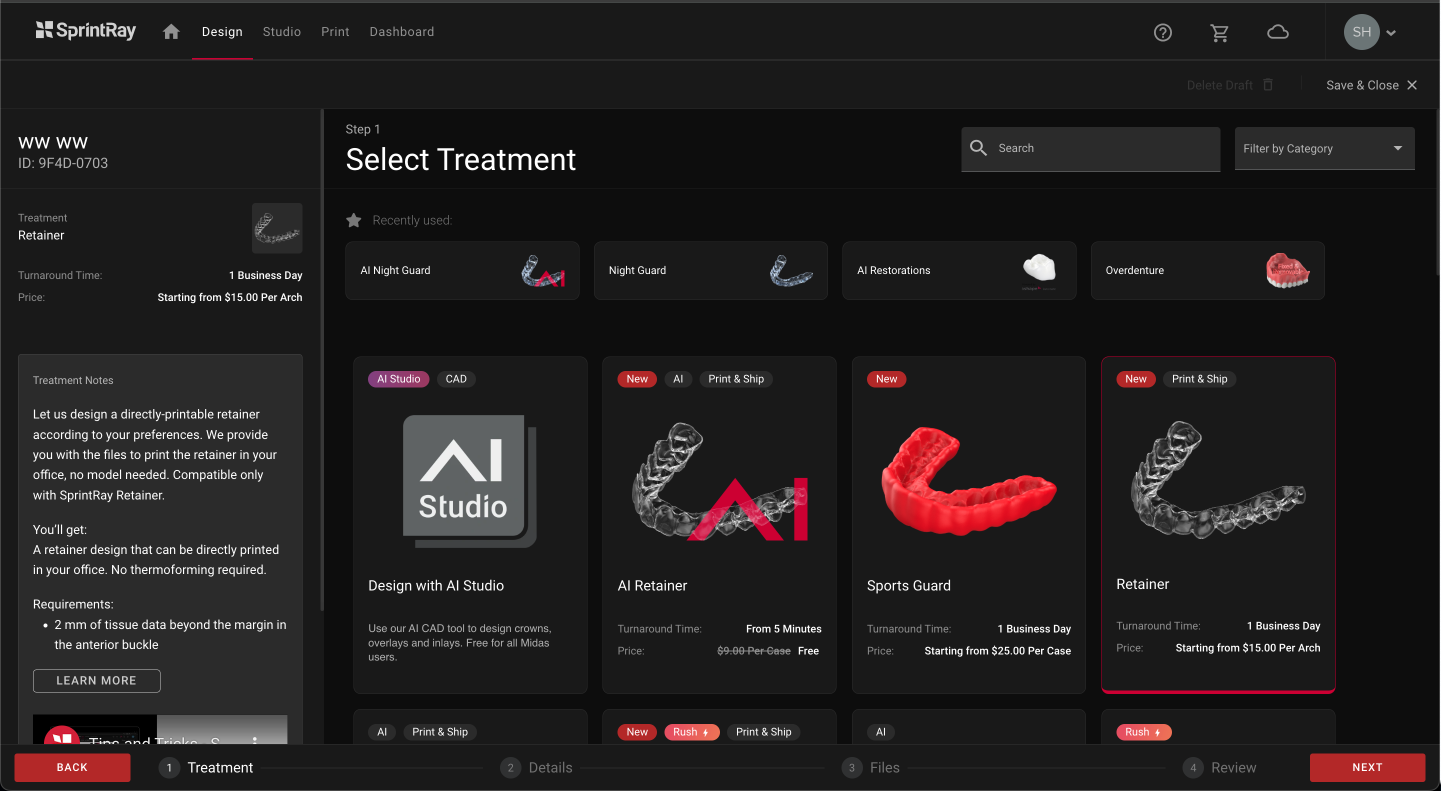Click the LEARN MORE button
This screenshot has width=1441, height=791.
tap(96, 681)
